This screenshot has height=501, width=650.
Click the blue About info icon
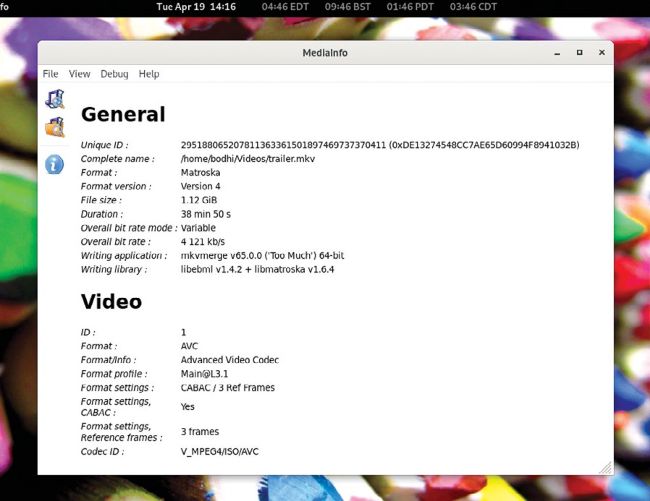pos(56,164)
